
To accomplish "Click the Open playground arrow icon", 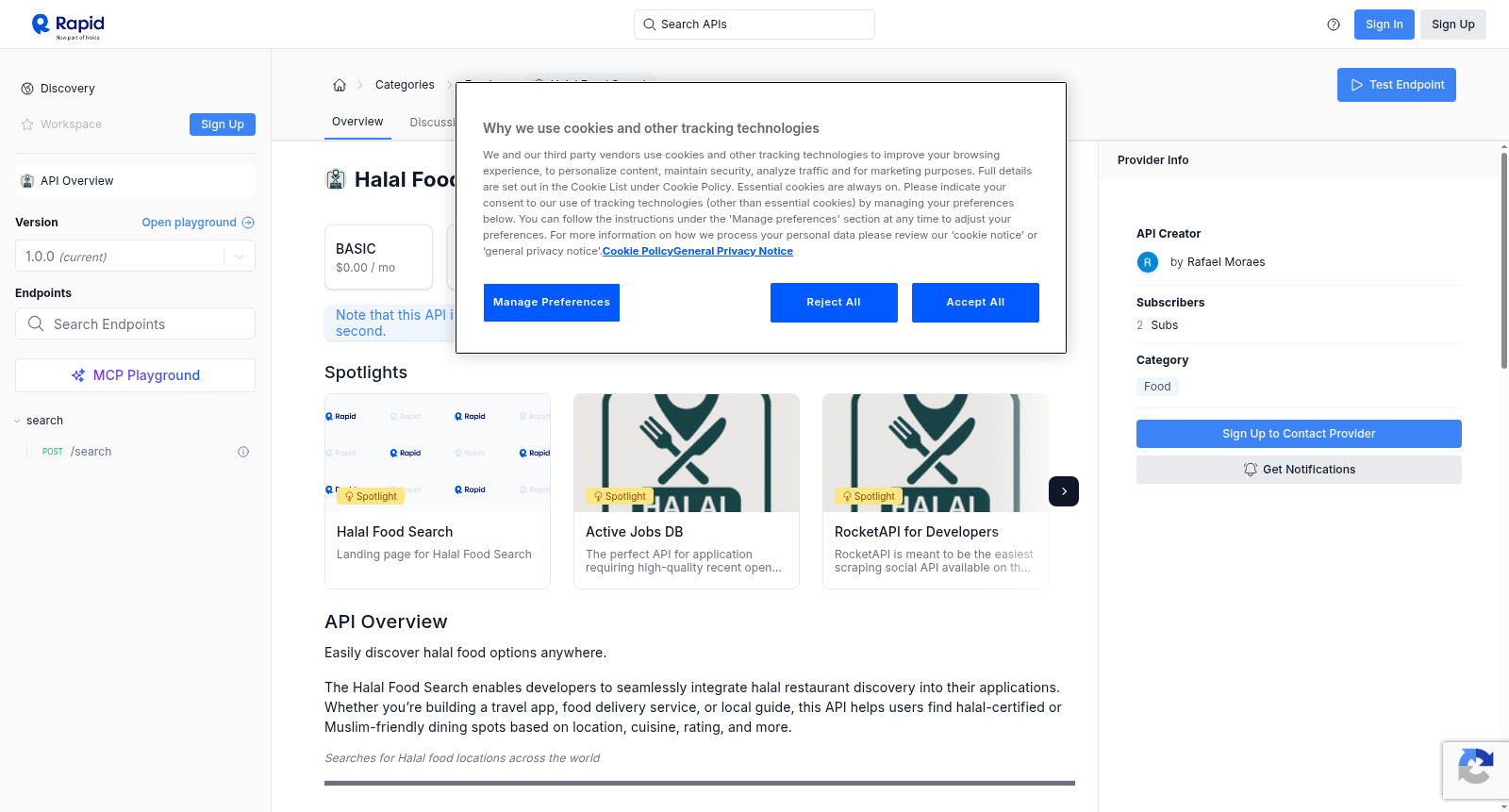I will click(x=248, y=223).
